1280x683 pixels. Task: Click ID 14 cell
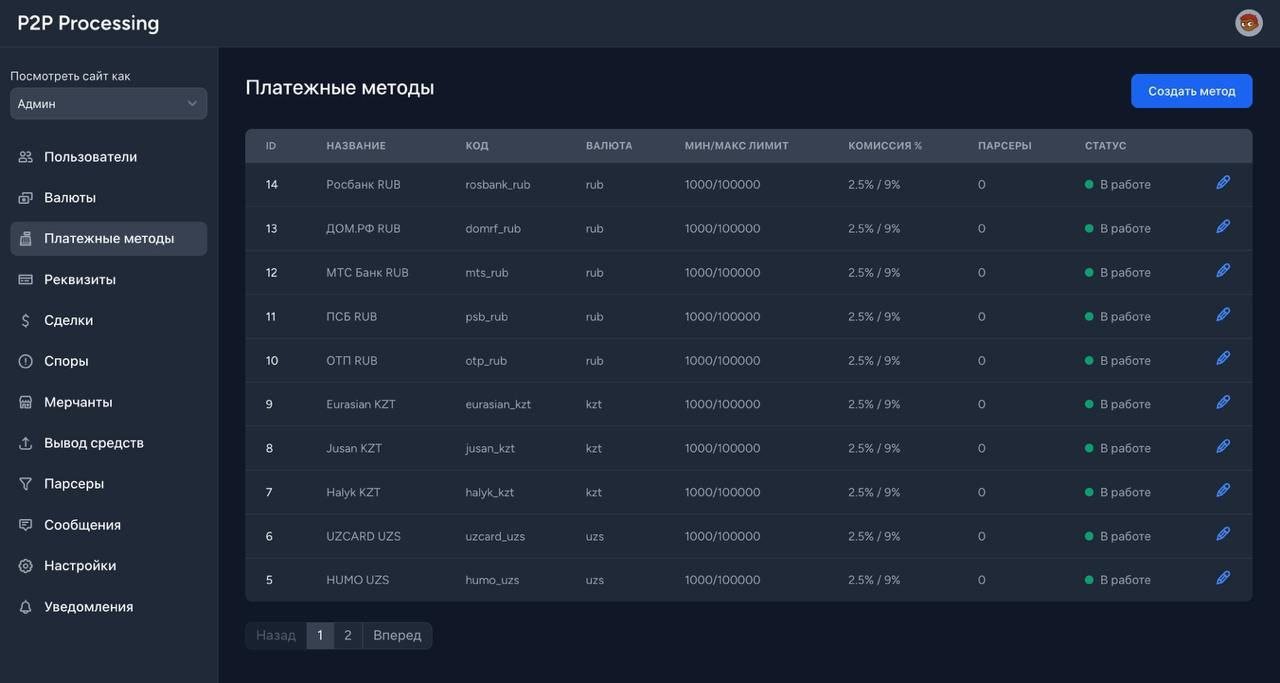[272, 185]
